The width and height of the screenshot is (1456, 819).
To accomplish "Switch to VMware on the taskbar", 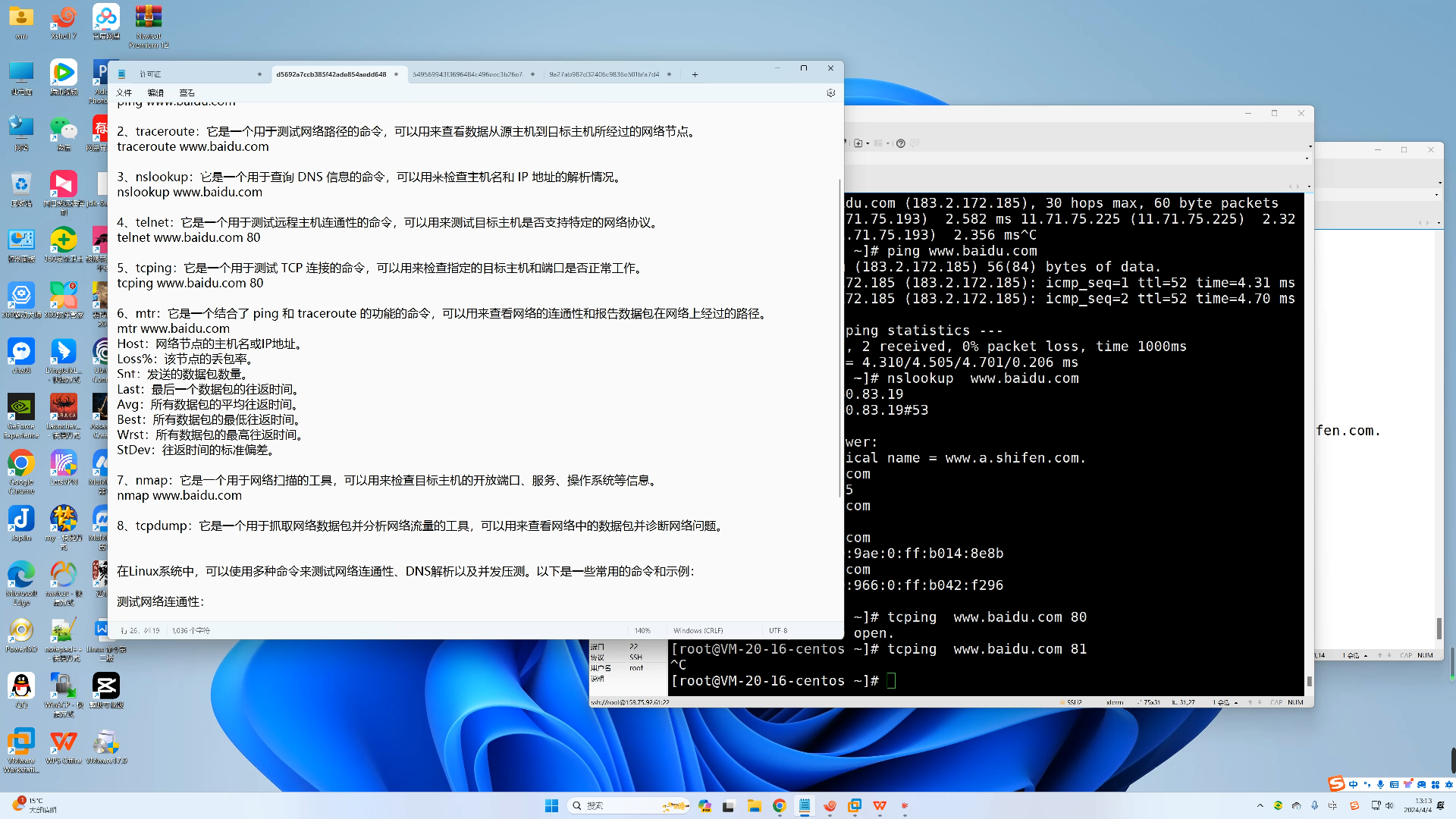I will 855,805.
